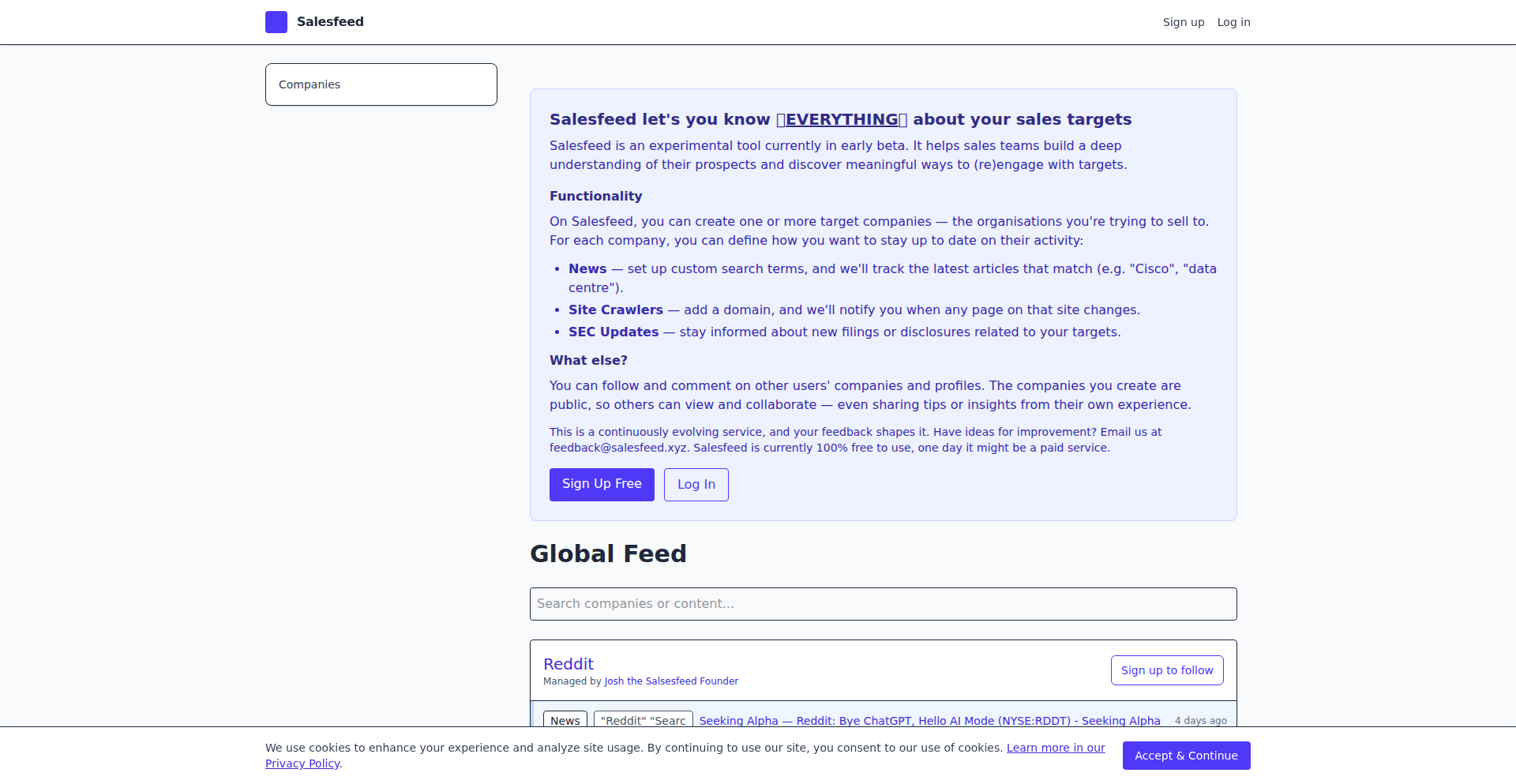Click the Functionality section heading

pos(595,196)
